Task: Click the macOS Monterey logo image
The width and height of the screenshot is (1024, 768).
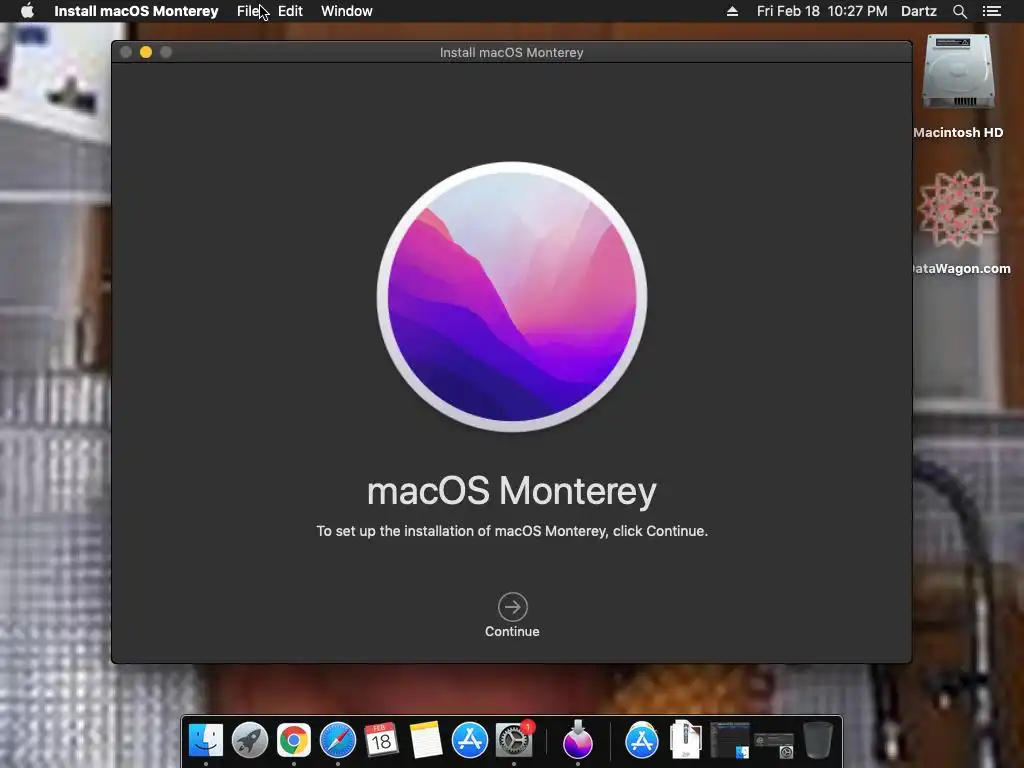Action: (512, 296)
